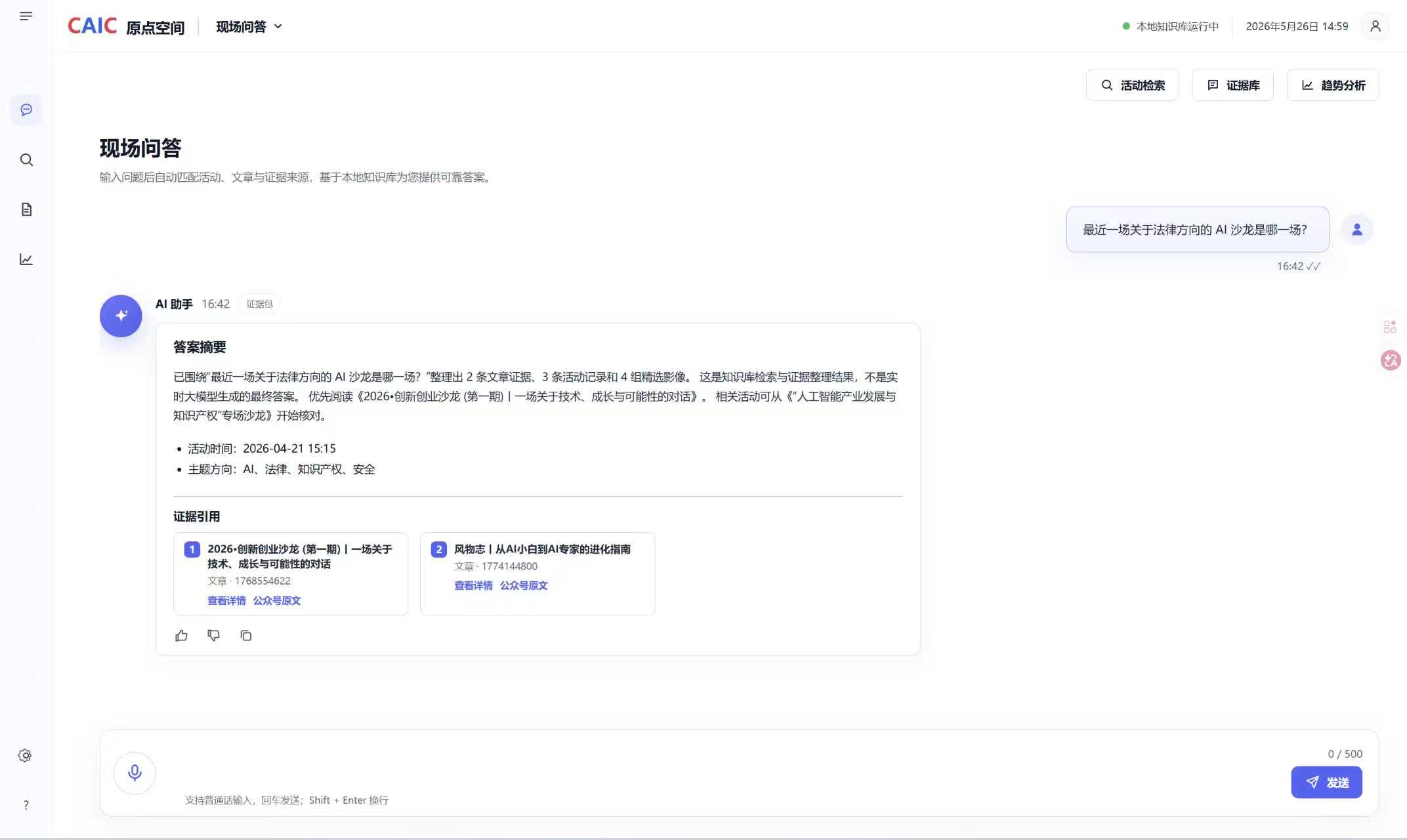Dislike the answer with thumbs down
The width and height of the screenshot is (1407, 840).
[x=214, y=635]
